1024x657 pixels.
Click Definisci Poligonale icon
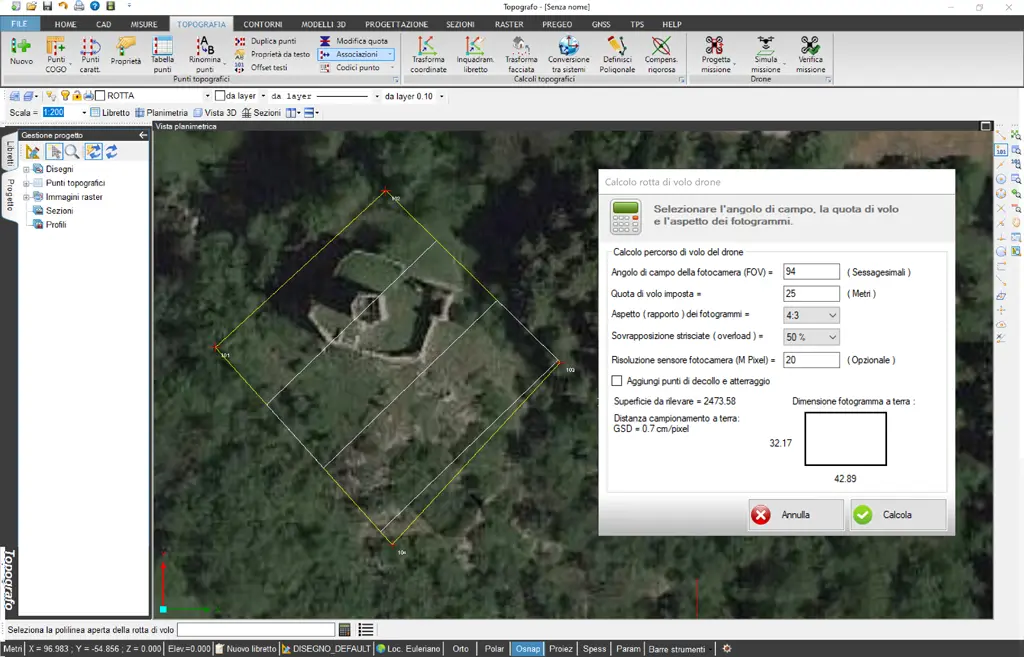tap(617, 54)
